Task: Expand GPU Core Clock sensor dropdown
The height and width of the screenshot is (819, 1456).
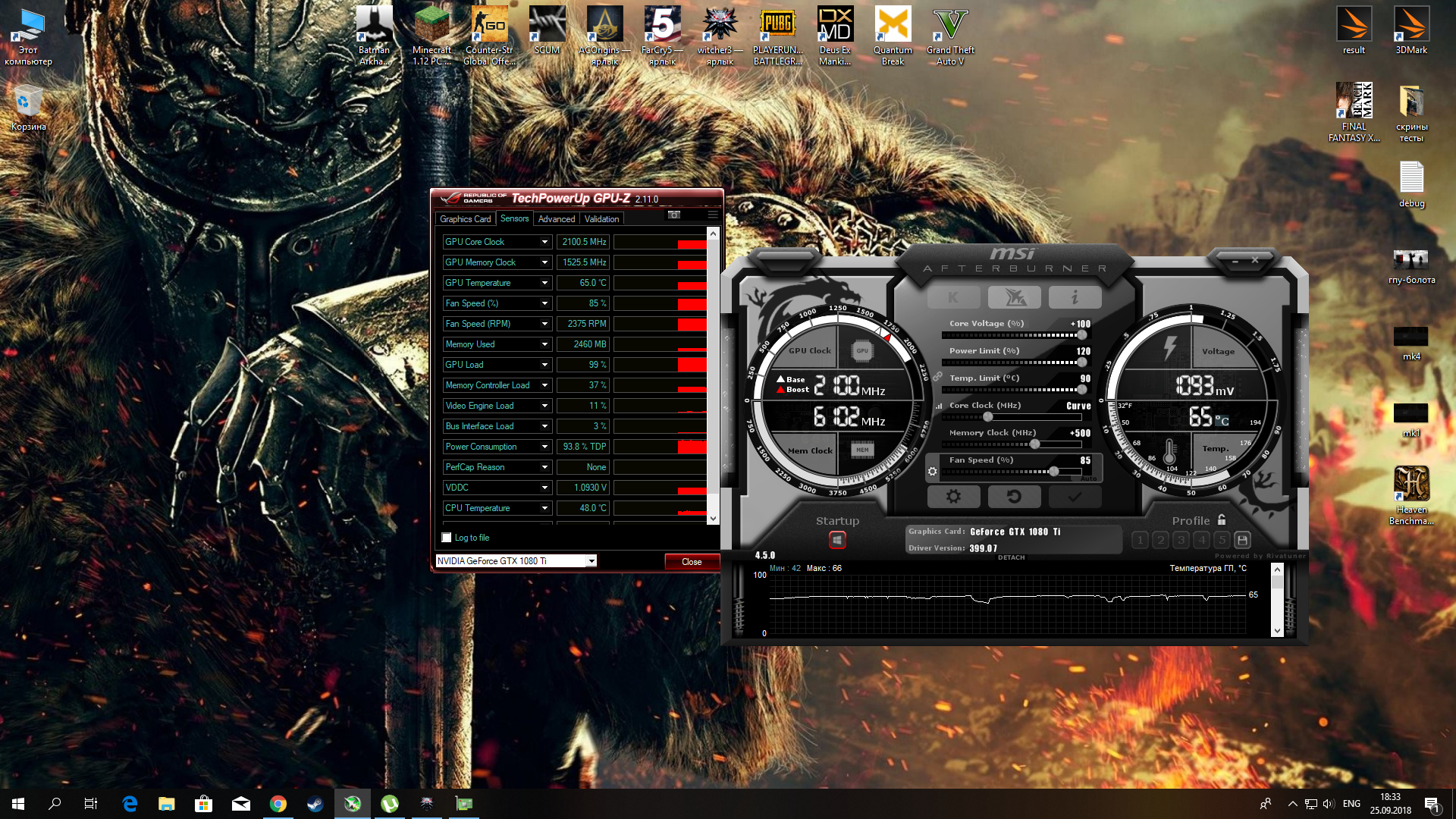Action: pos(544,242)
